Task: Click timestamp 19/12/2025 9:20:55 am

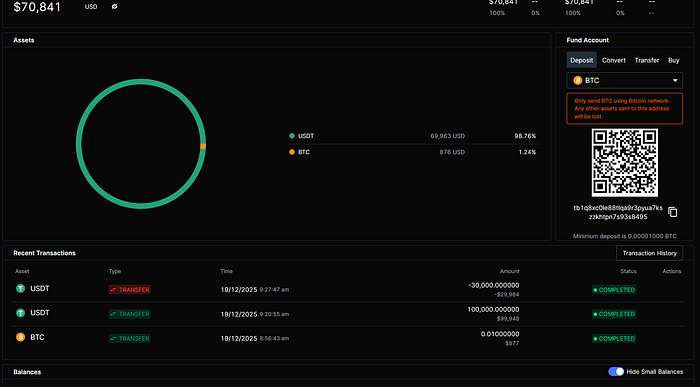Action: click(x=254, y=314)
